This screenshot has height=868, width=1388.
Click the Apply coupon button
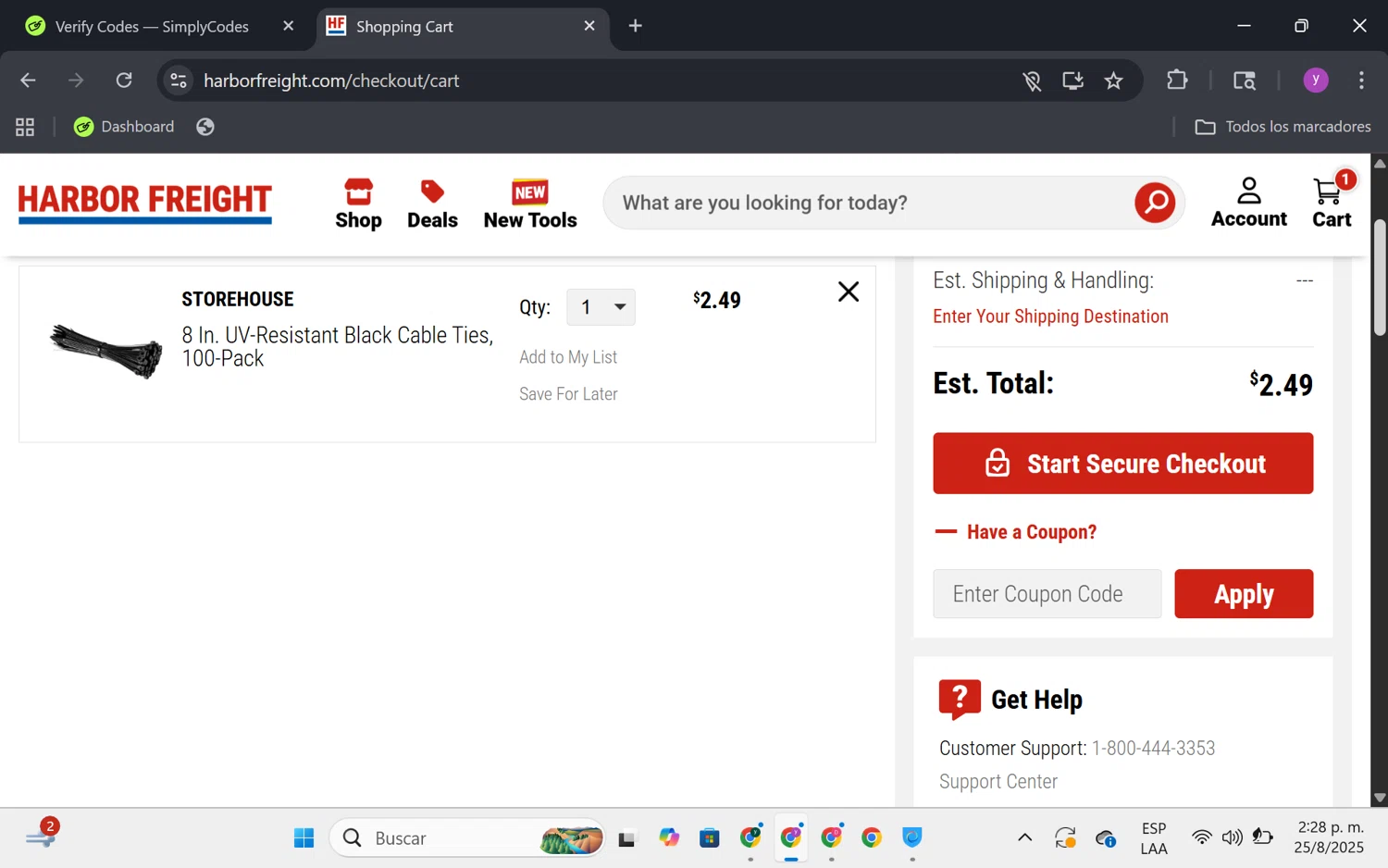(1244, 594)
